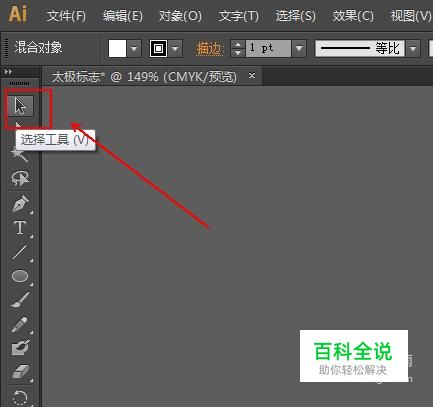433x407 pixels.
Task: Select the Line Segment tool
Action: [20, 252]
